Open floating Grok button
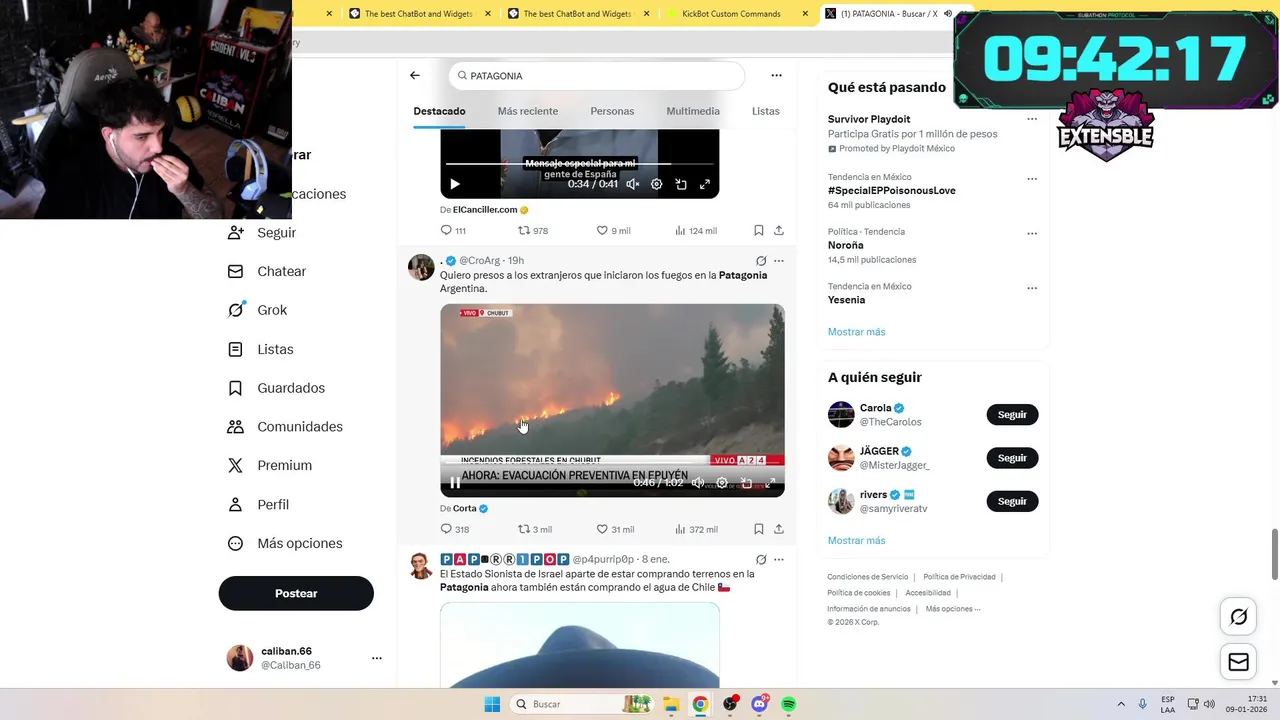The width and height of the screenshot is (1280, 720). point(1238,617)
